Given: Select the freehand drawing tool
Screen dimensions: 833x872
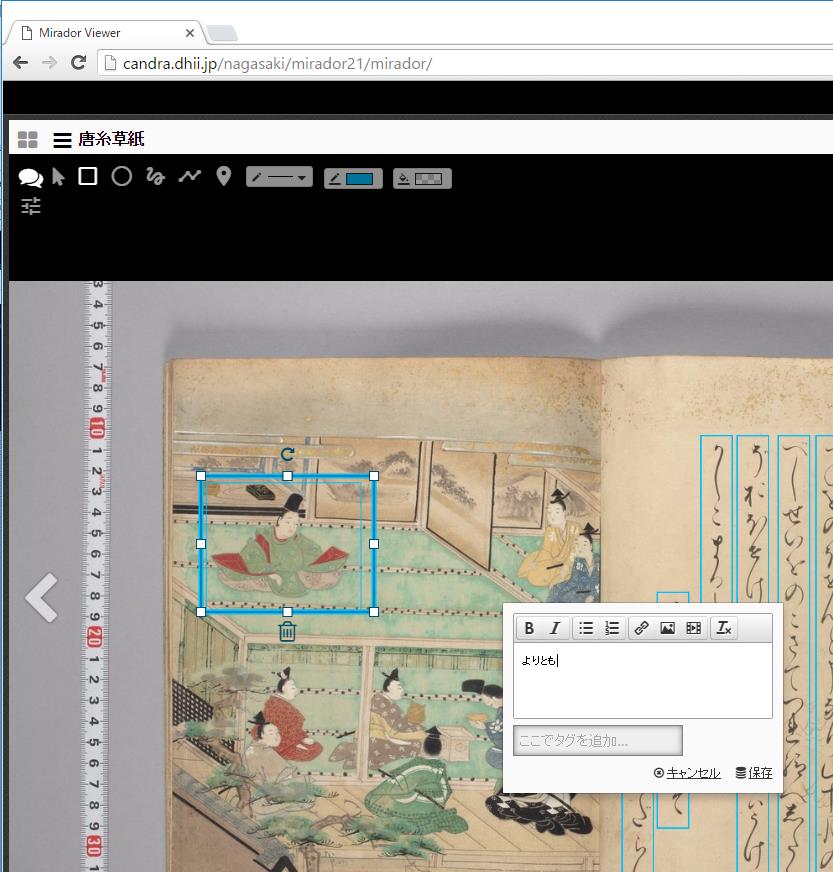Looking at the screenshot, I should [x=156, y=176].
